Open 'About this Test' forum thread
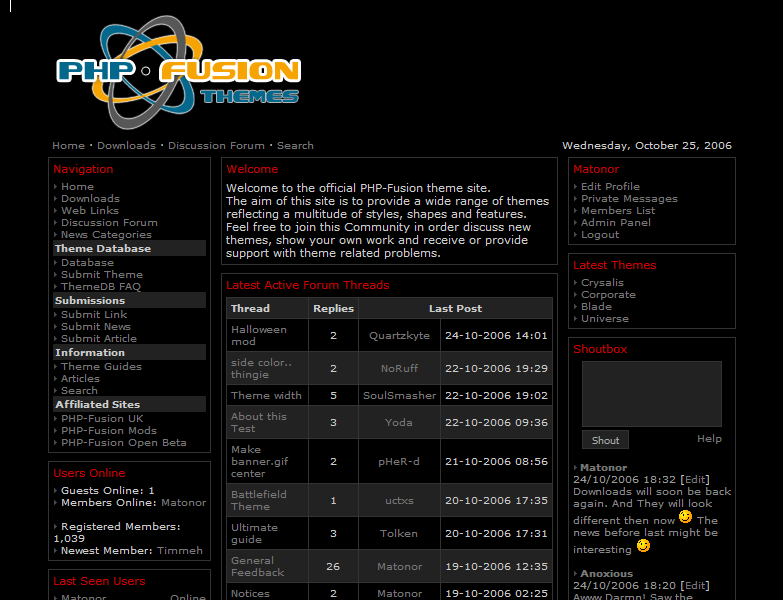 pyautogui.click(x=259, y=422)
